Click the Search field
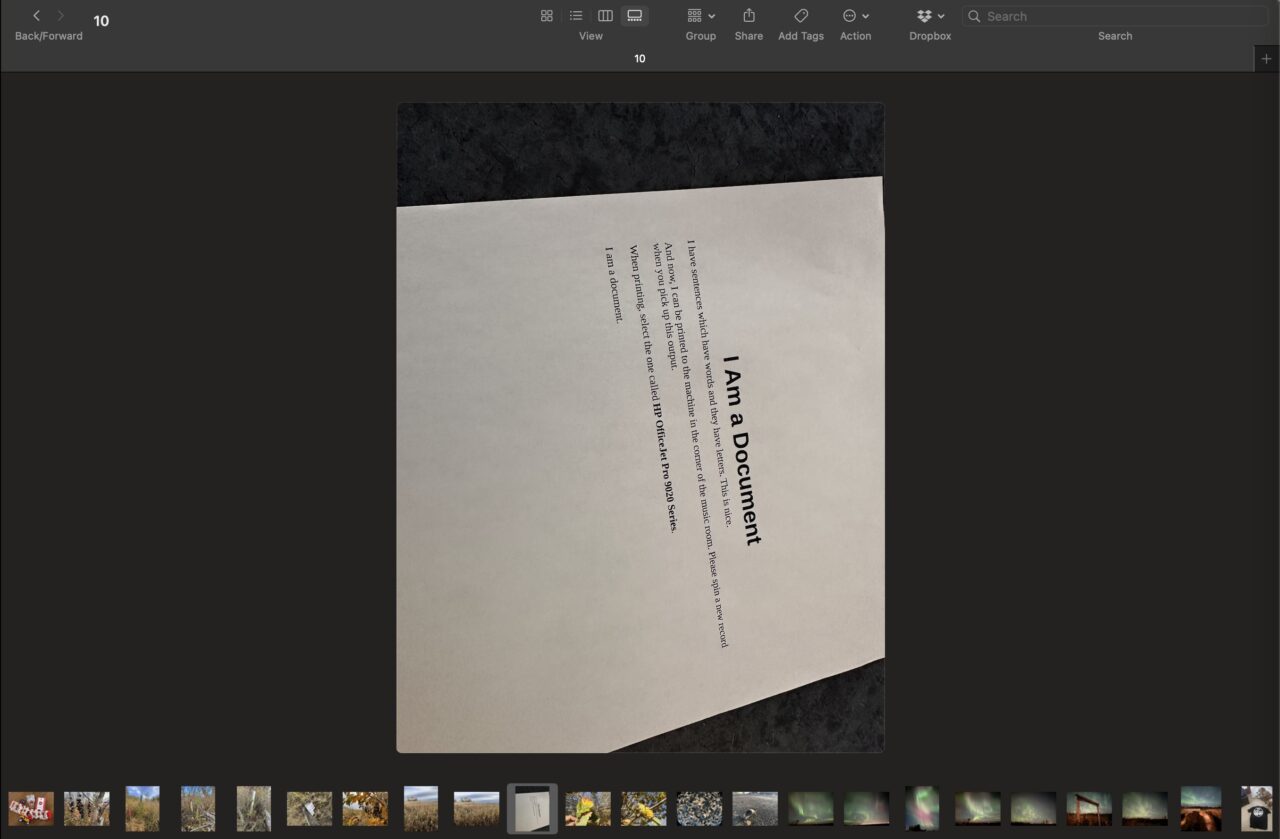 1120,16
